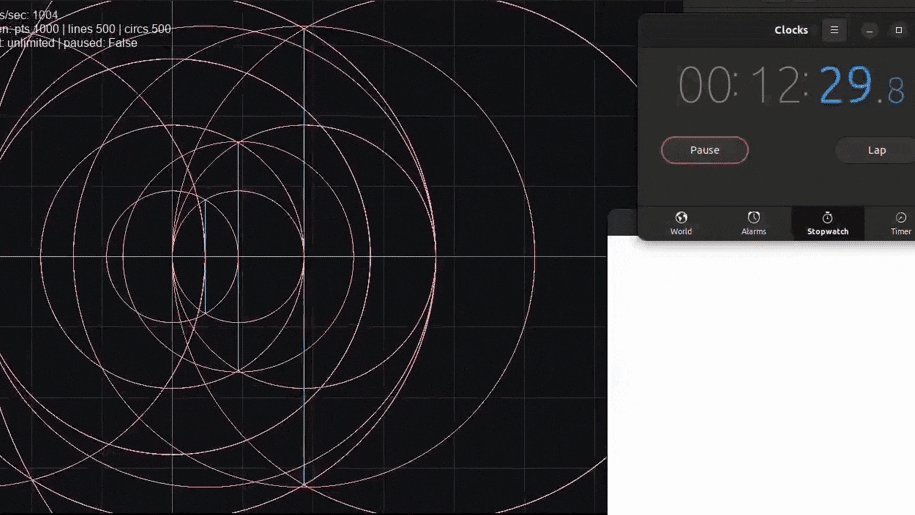Screen dimensions: 915x515
Task: Switch to the Alarms tab label
Action: (754, 232)
